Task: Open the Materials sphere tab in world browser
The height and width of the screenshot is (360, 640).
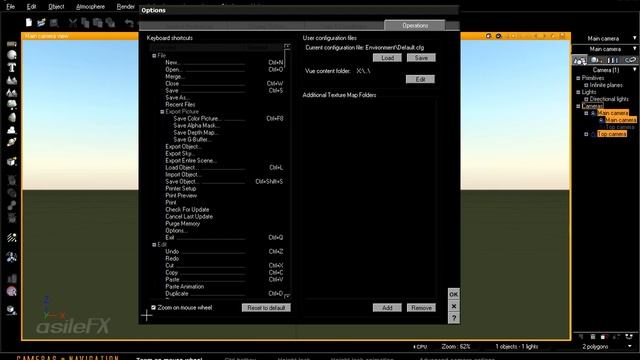Action: tap(596, 60)
